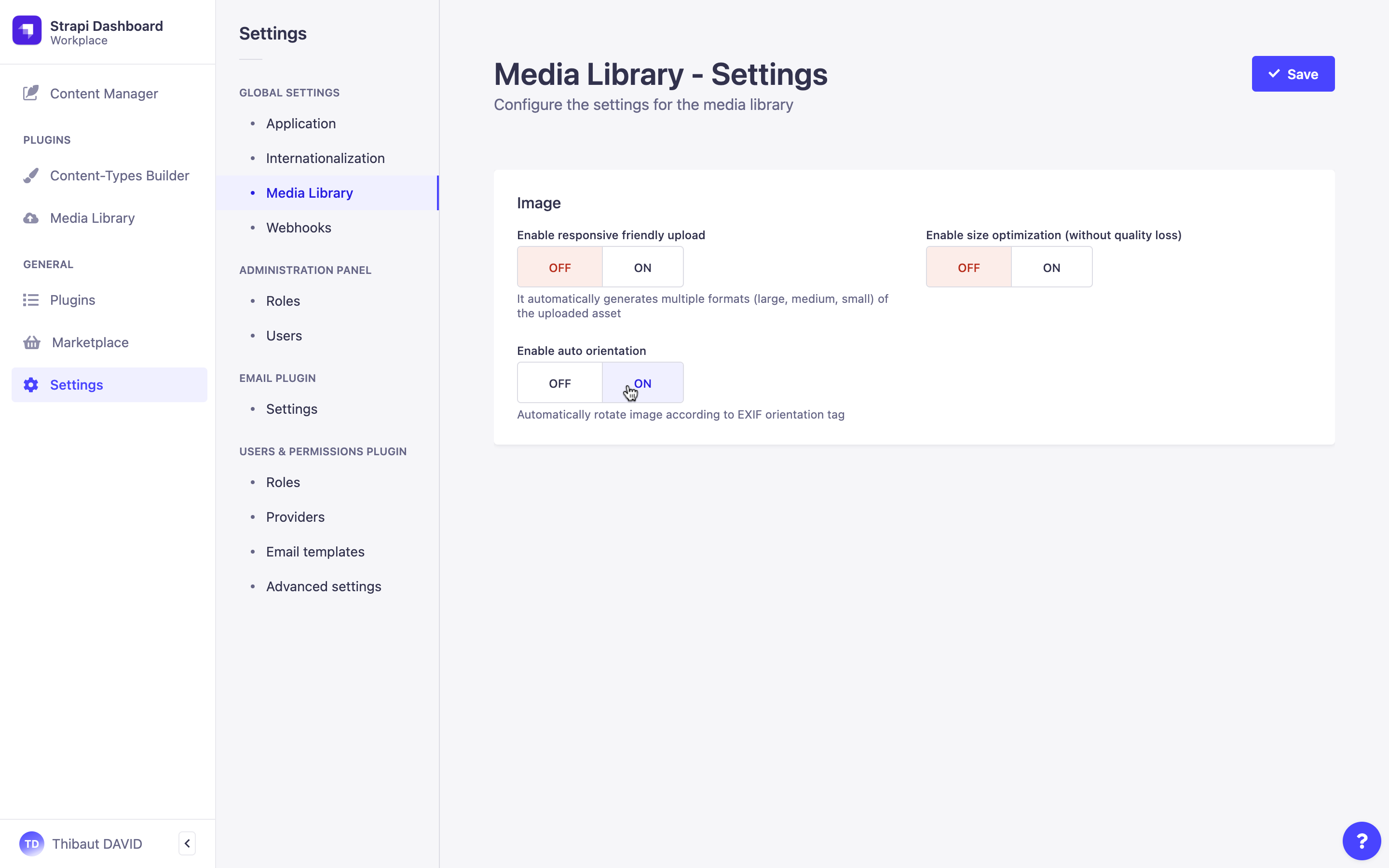
Task: Click the Strapi logo icon
Action: pyautogui.click(x=27, y=30)
